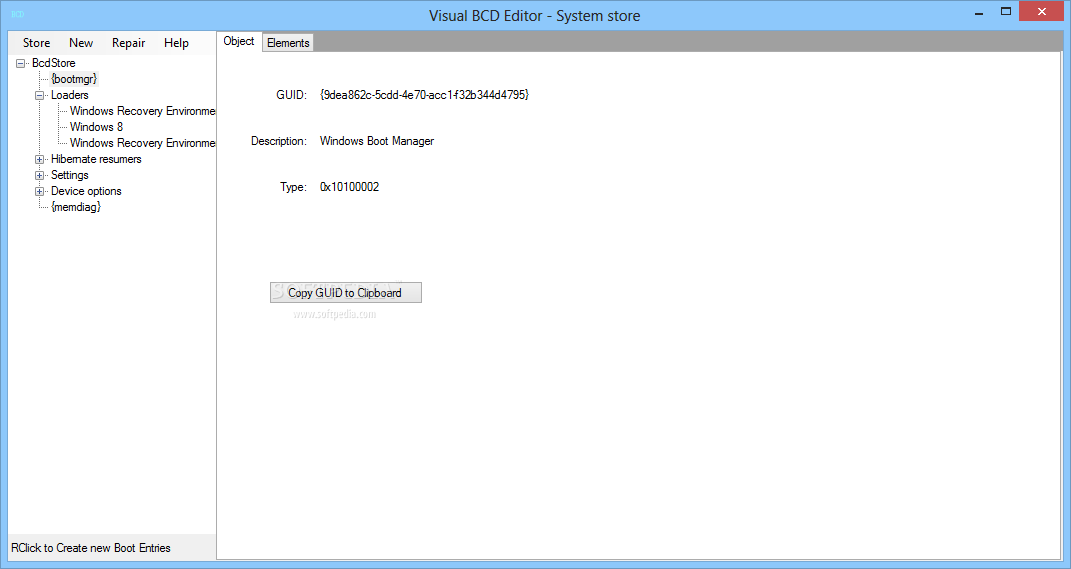
Task: Click the GUID value {9dea862c-5cdd-4e70...}
Action: click(x=424, y=95)
